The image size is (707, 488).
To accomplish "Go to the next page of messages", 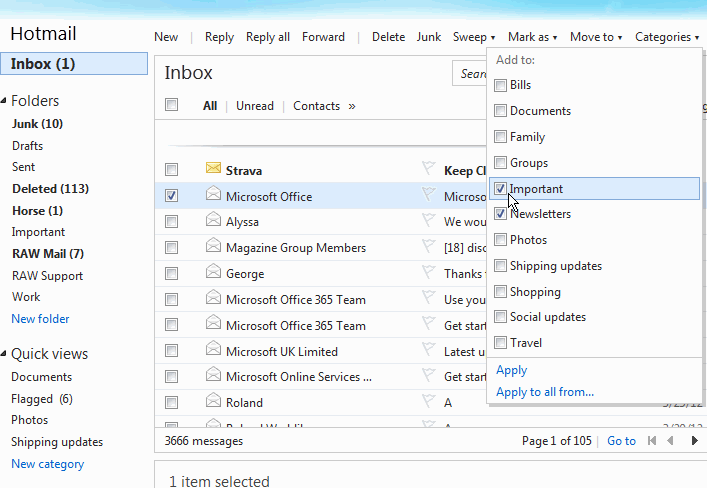I will [694, 441].
